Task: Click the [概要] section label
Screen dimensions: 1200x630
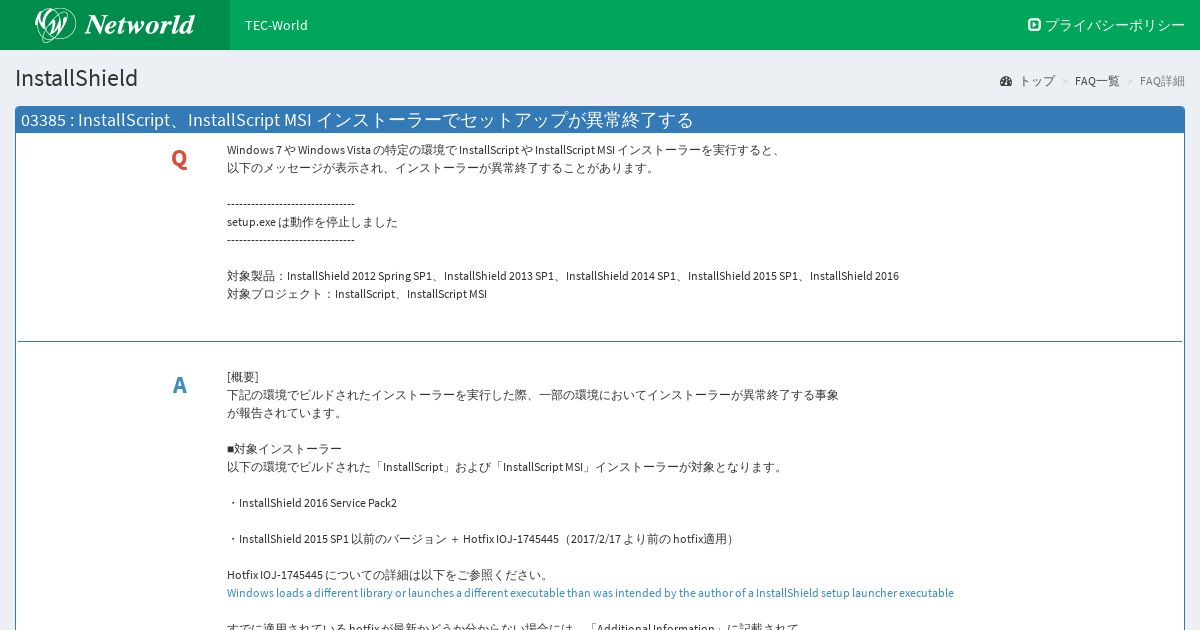Action: click(243, 377)
